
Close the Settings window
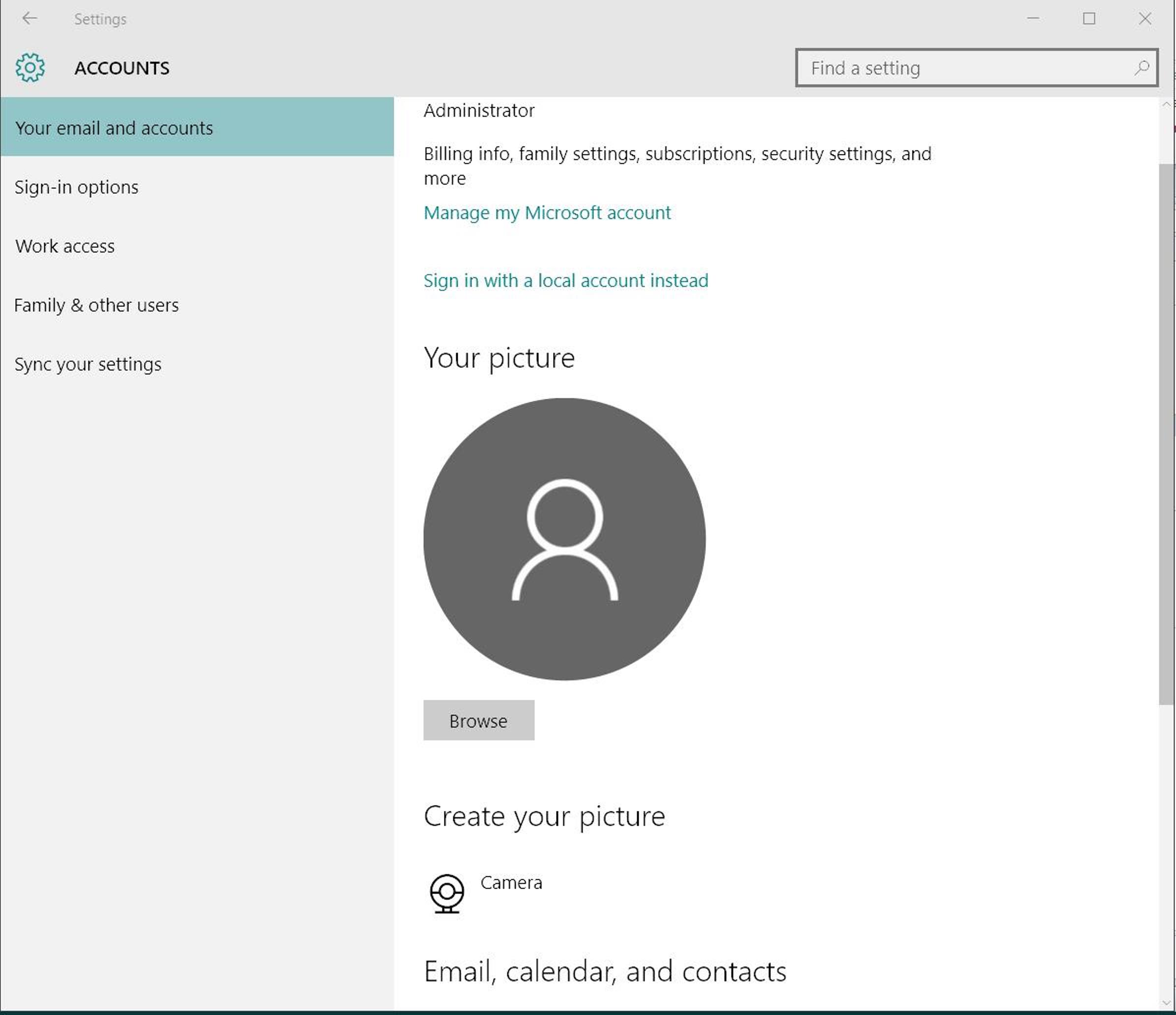[x=1145, y=19]
